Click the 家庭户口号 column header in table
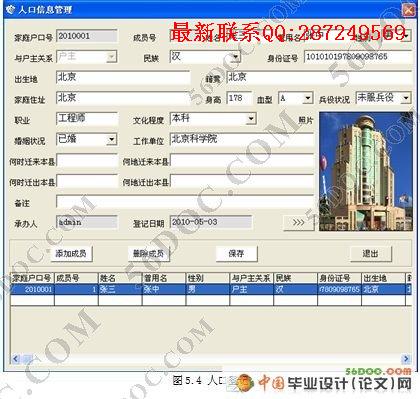Viewport: 420px width, 399px height. [32, 278]
